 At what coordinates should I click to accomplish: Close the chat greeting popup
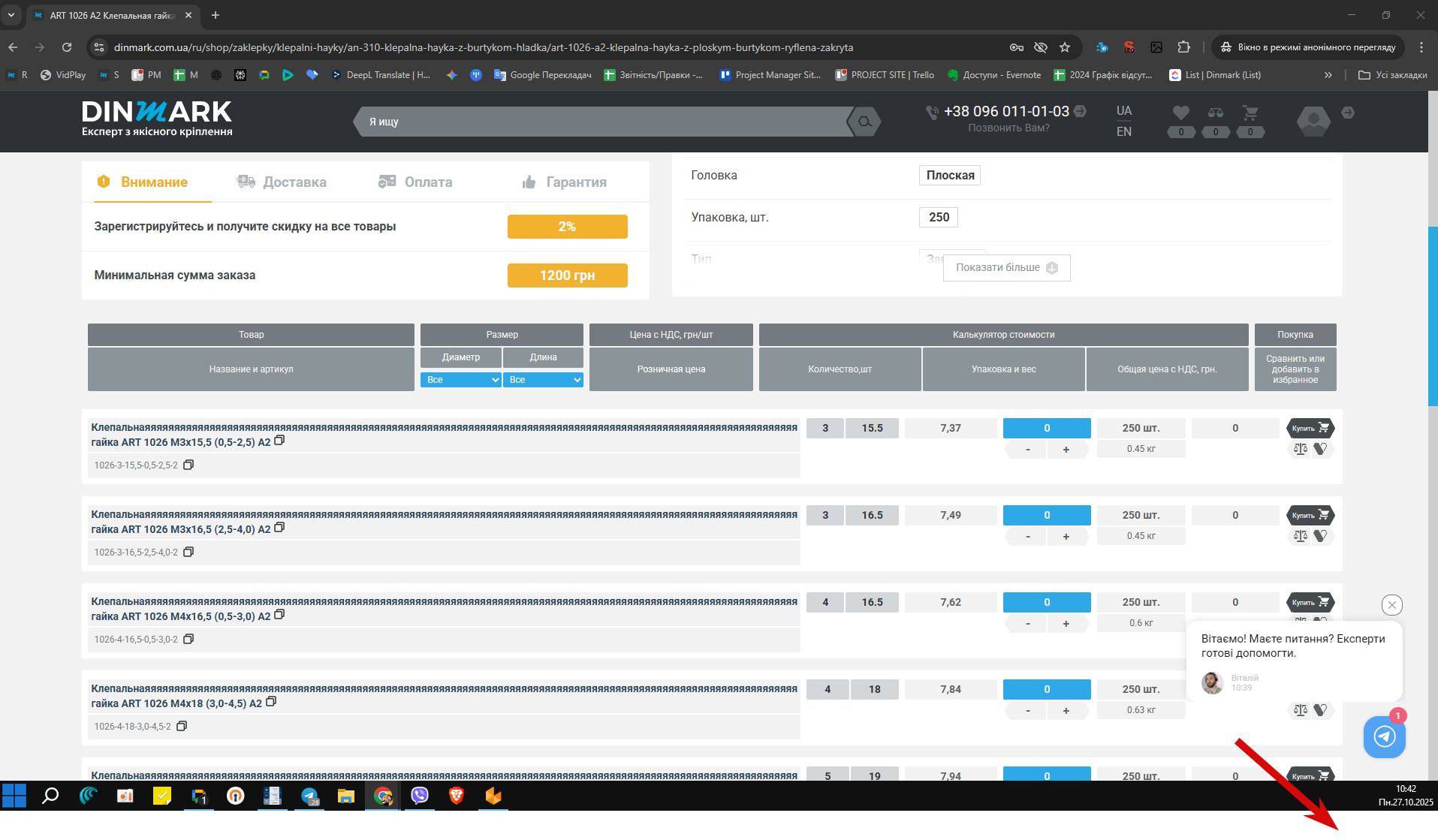click(1392, 605)
